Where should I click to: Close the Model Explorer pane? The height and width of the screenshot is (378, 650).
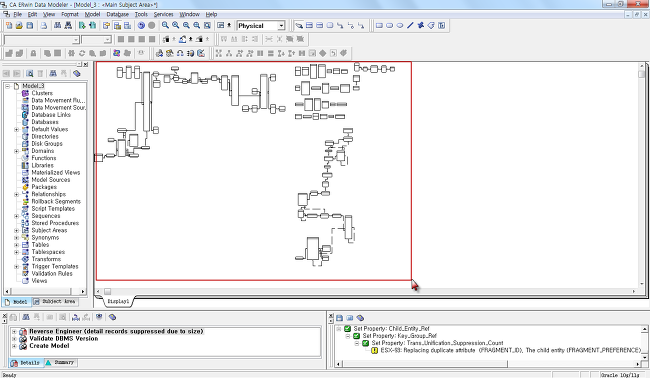click(85, 64)
